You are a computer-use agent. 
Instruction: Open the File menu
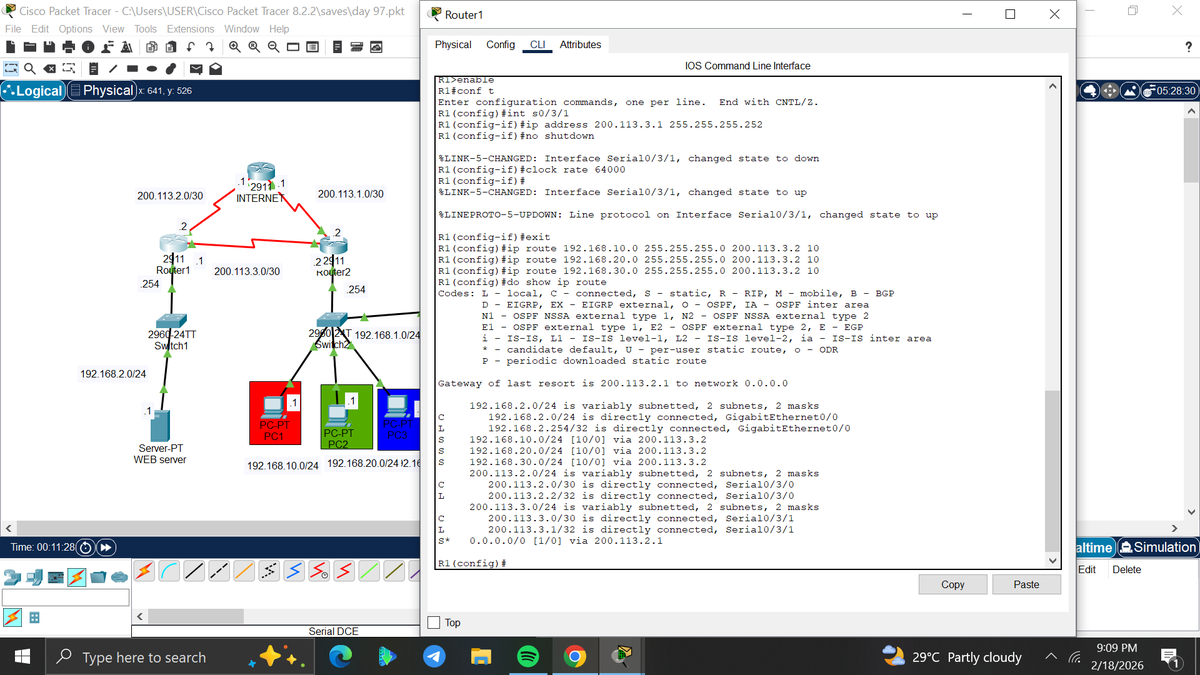15,29
